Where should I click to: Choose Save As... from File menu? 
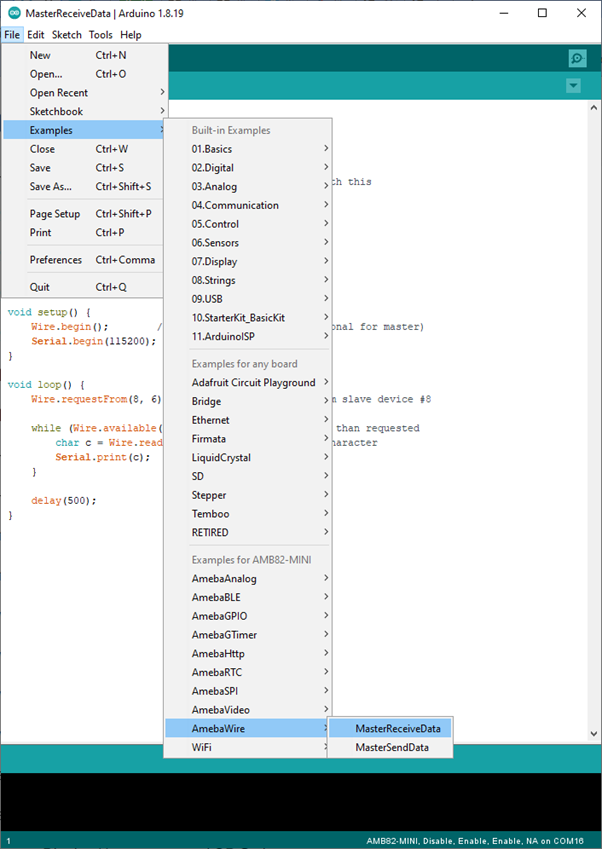pyautogui.click(x=51, y=186)
